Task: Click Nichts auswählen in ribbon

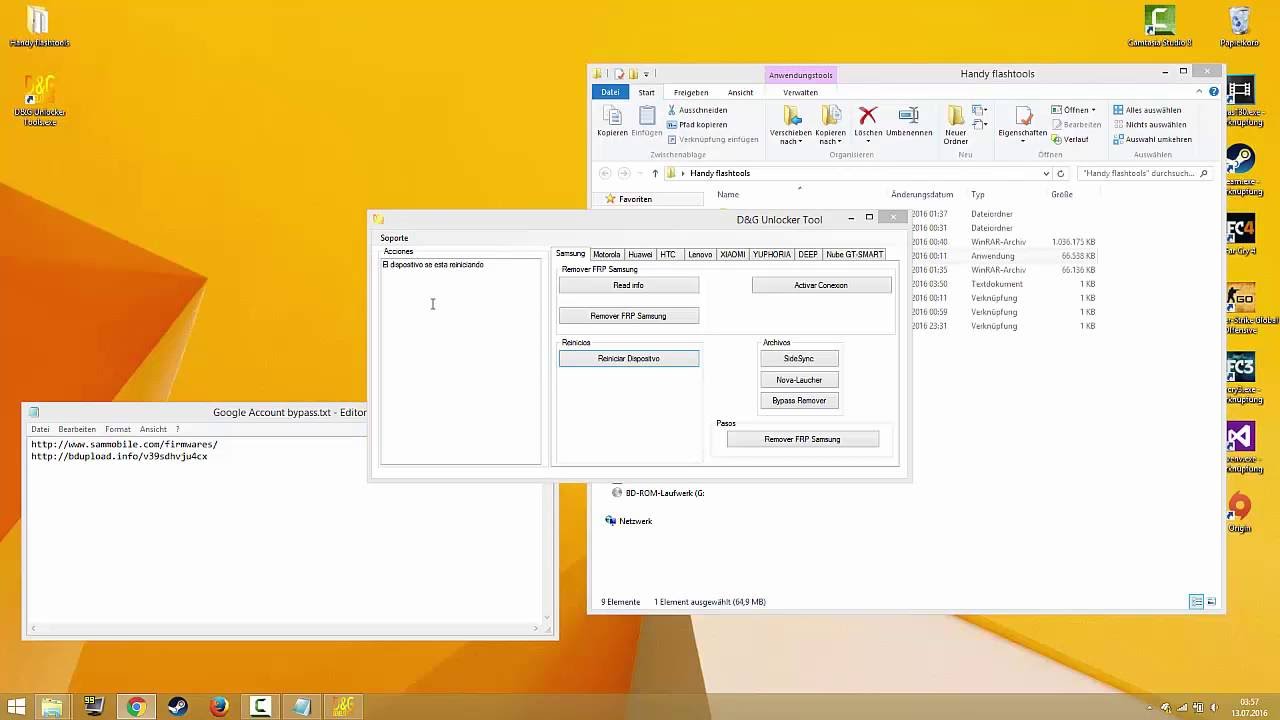Action: click(x=1149, y=125)
